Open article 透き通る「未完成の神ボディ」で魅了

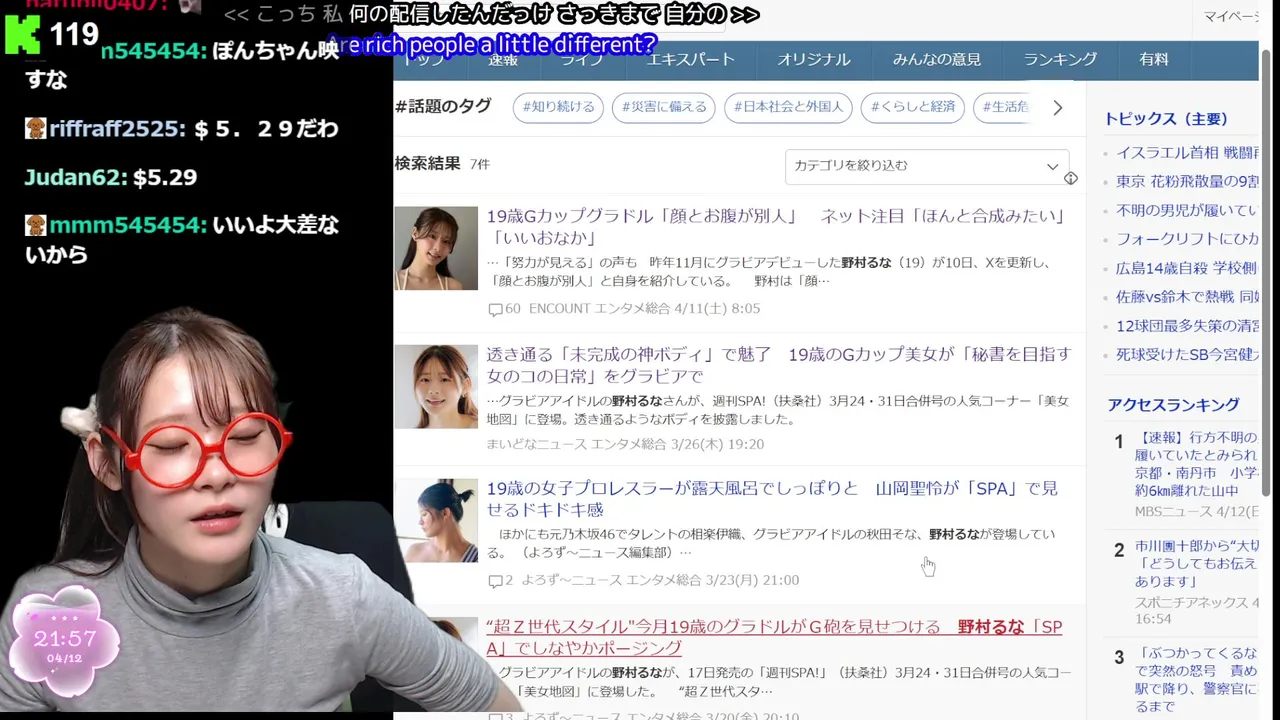point(778,365)
